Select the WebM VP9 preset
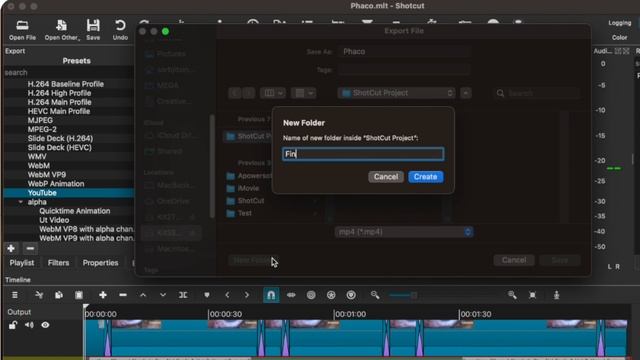Image resolution: width=640 pixels, height=360 pixels. [x=47, y=175]
